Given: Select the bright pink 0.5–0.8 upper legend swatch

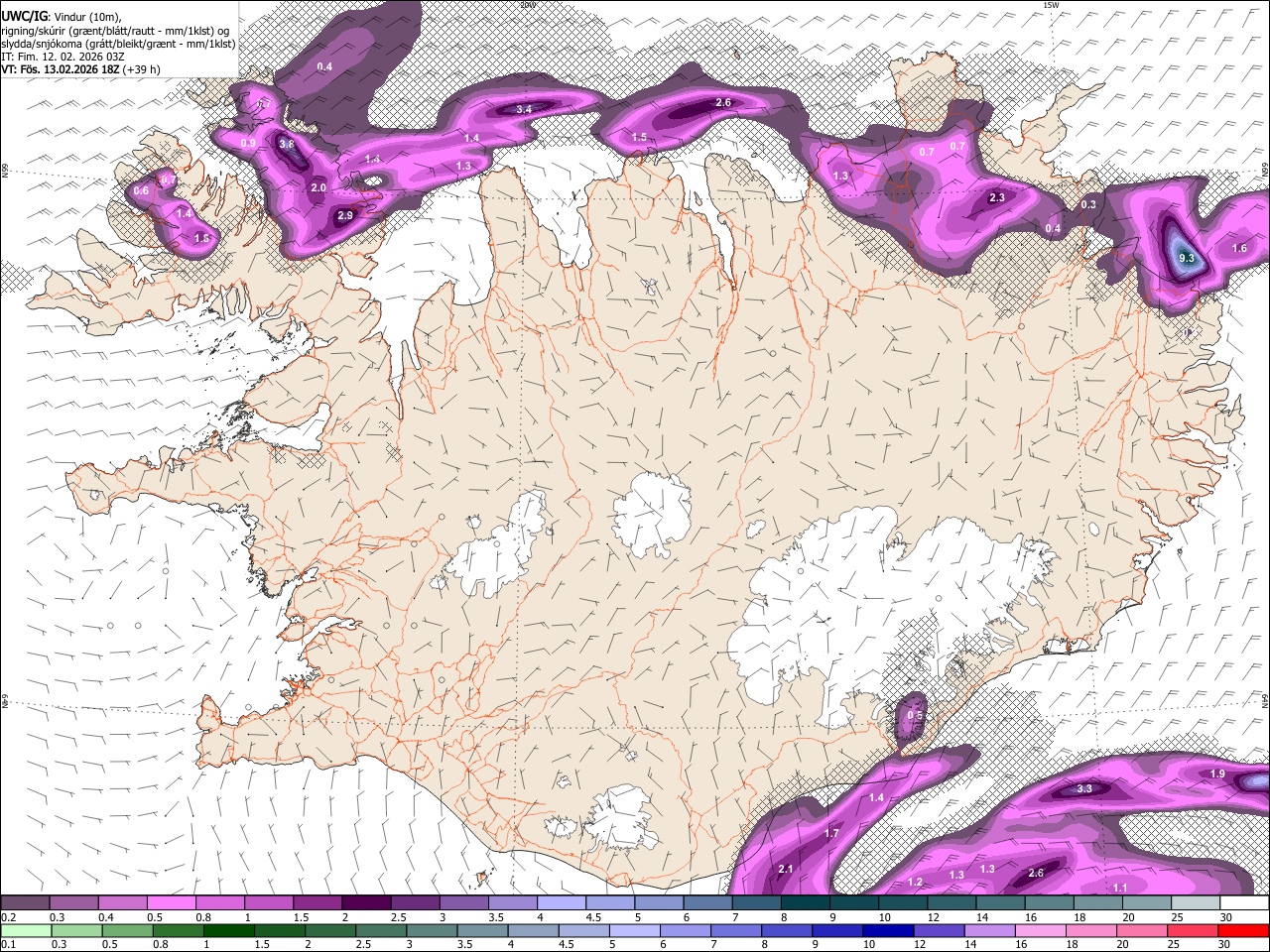Looking at the screenshot, I should click(171, 903).
